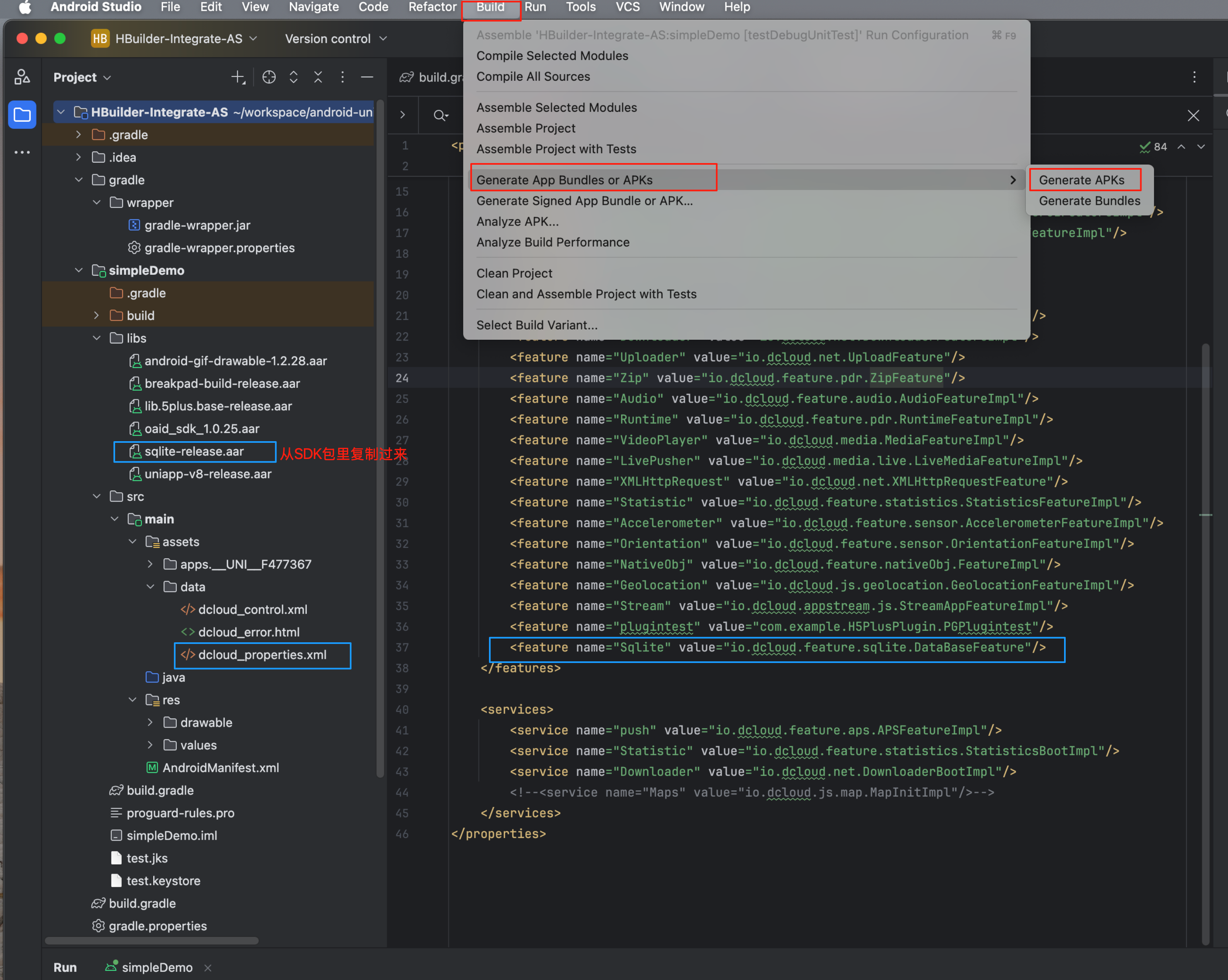Locate opened file using the crosshair icon
Screen dimensions: 1228x980
(x=268, y=77)
